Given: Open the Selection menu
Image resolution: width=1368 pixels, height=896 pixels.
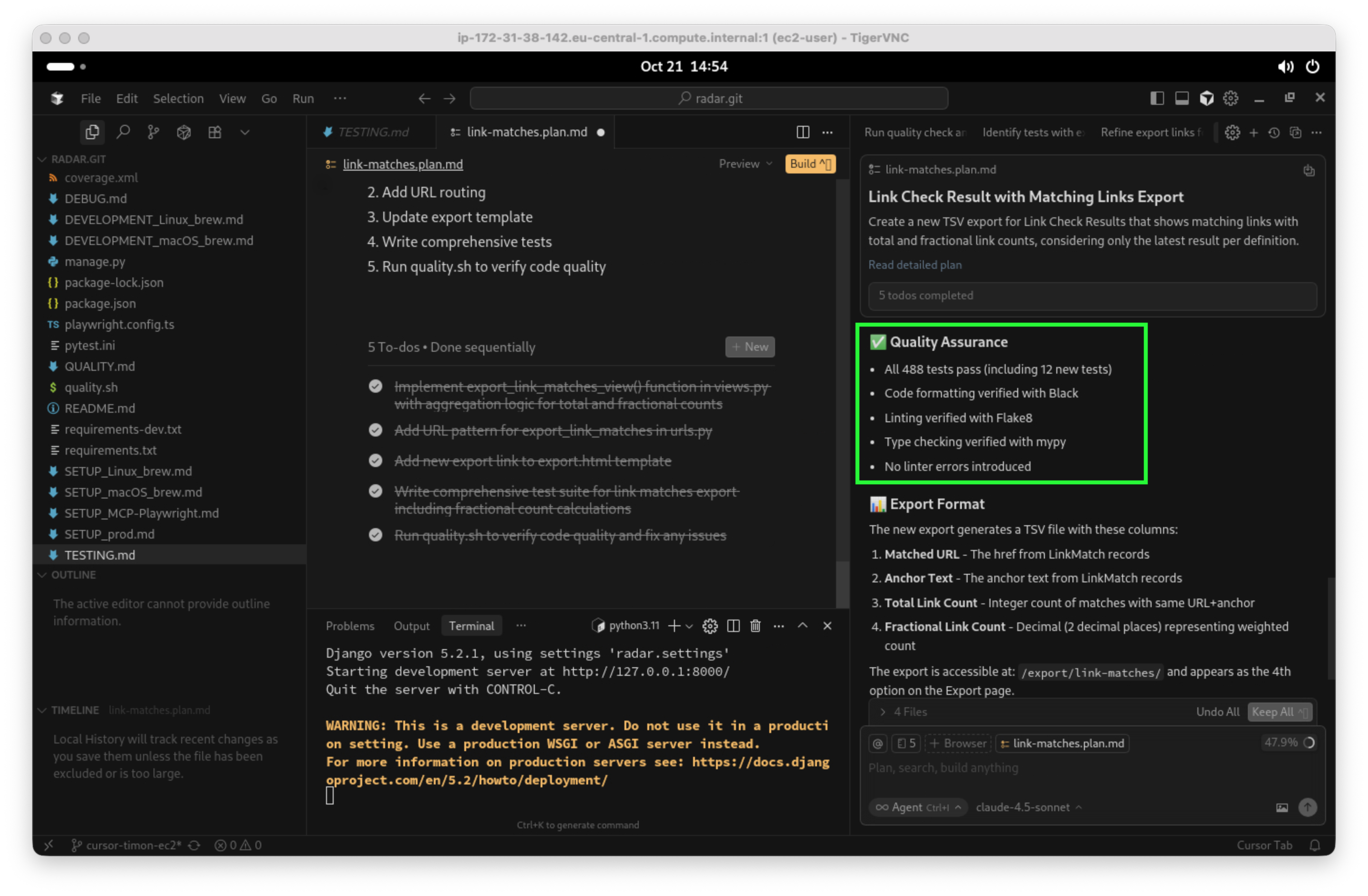Looking at the screenshot, I should [x=178, y=98].
